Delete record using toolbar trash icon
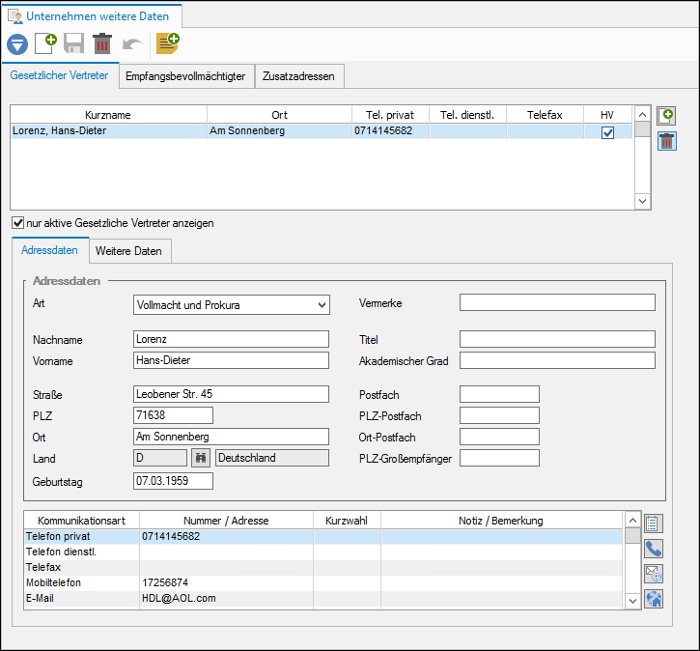Image resolution: width=700 pixels, height=651 pixels. tap(102, 43)
